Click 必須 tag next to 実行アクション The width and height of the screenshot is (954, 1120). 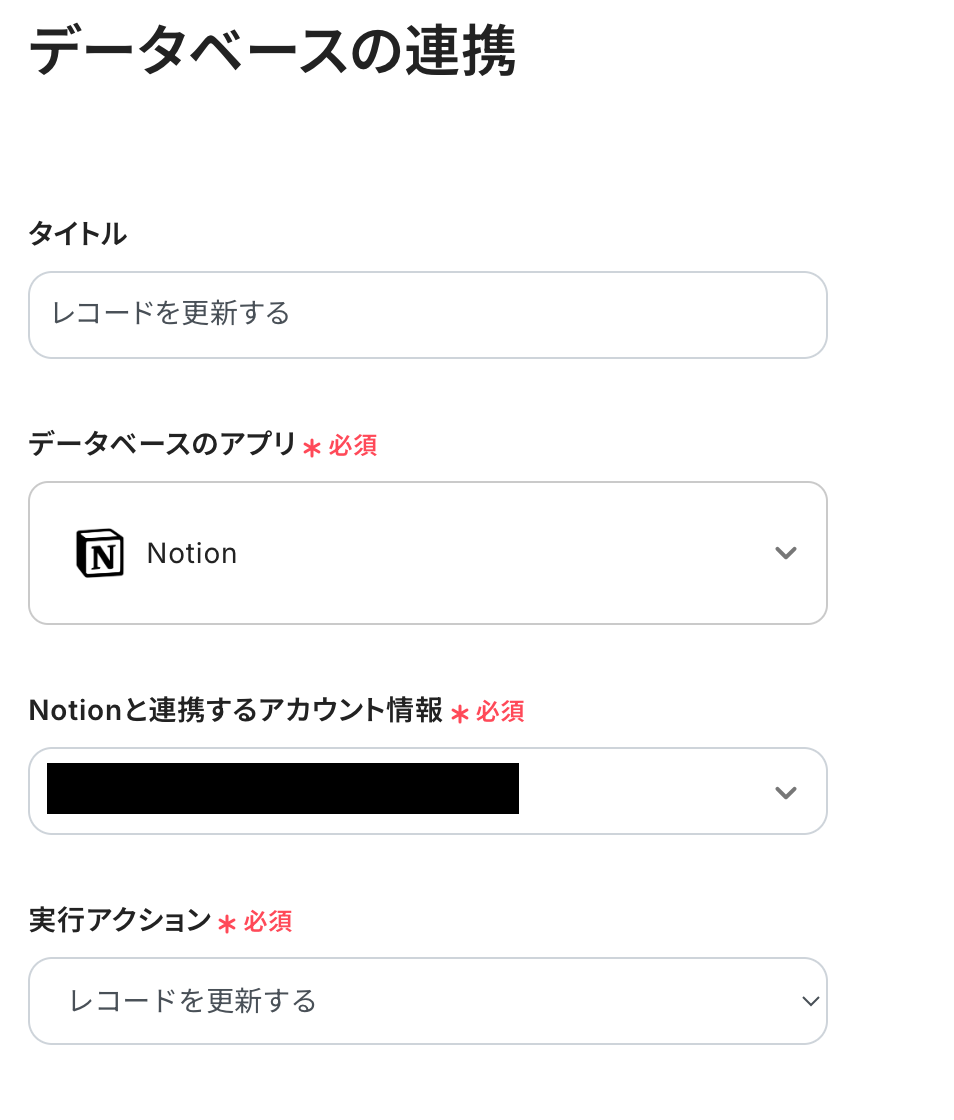tap(268, 922)
